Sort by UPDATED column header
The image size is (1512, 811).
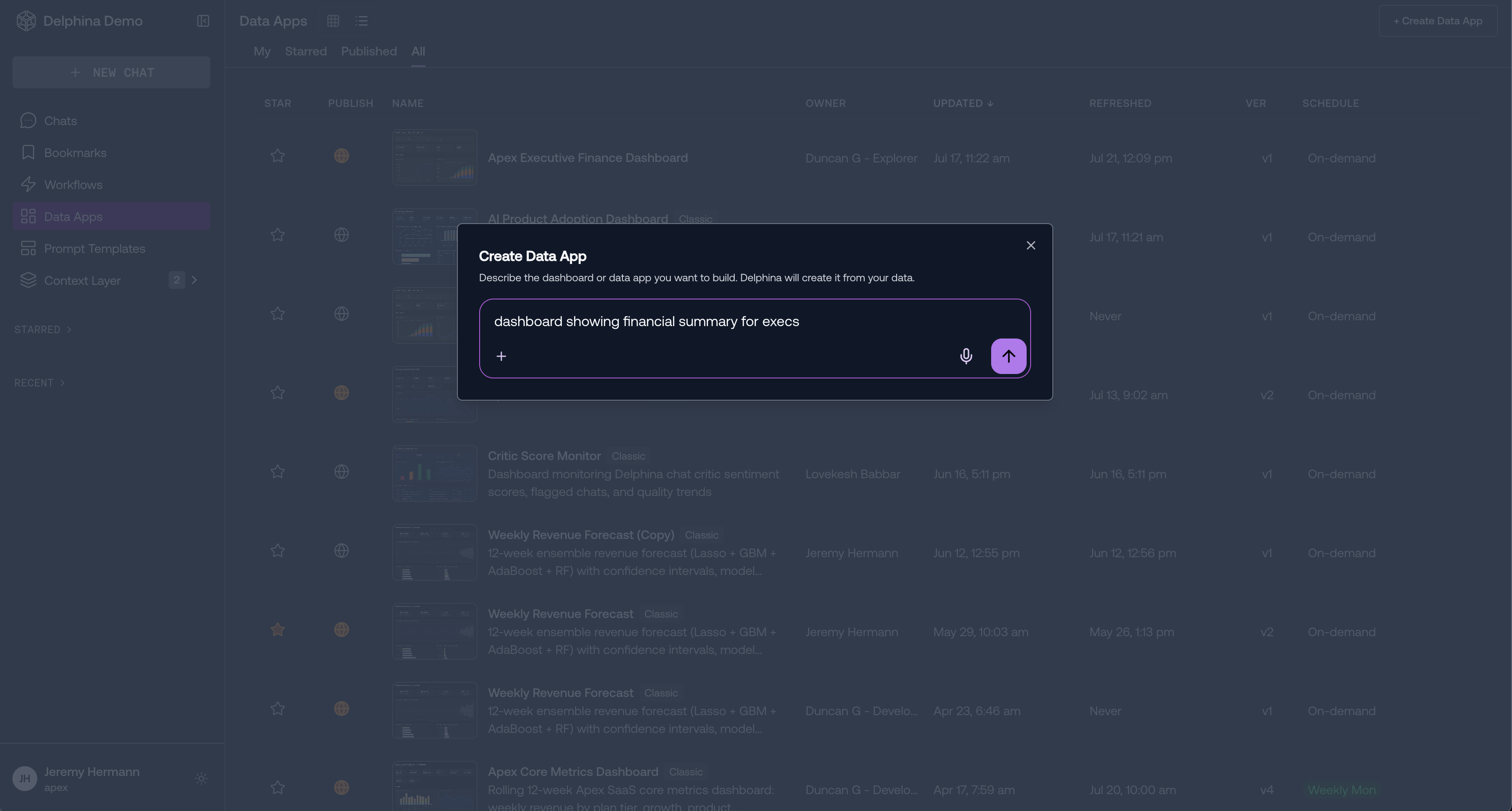[963, 103]
